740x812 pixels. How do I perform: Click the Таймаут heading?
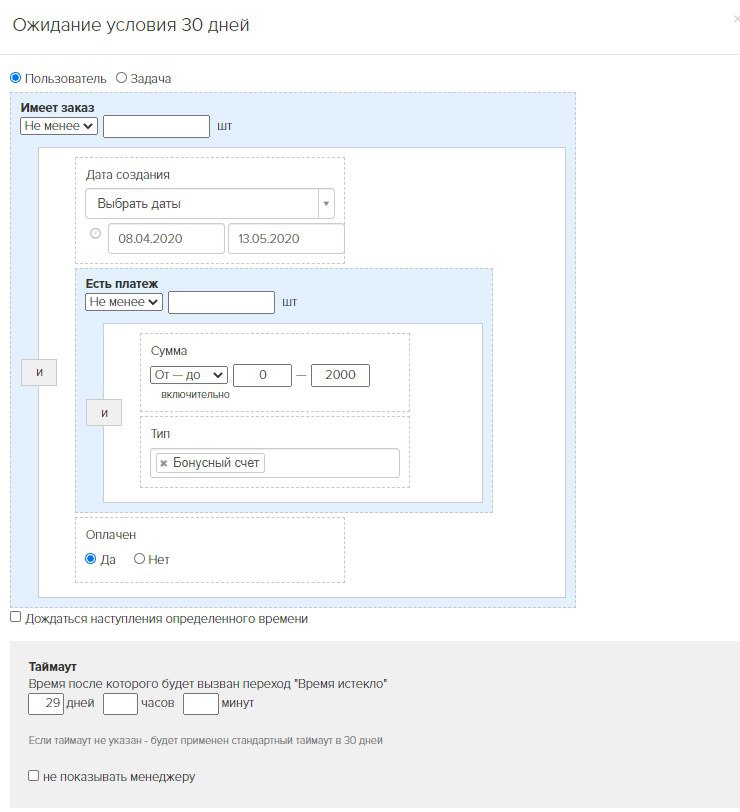click(52, 666)
